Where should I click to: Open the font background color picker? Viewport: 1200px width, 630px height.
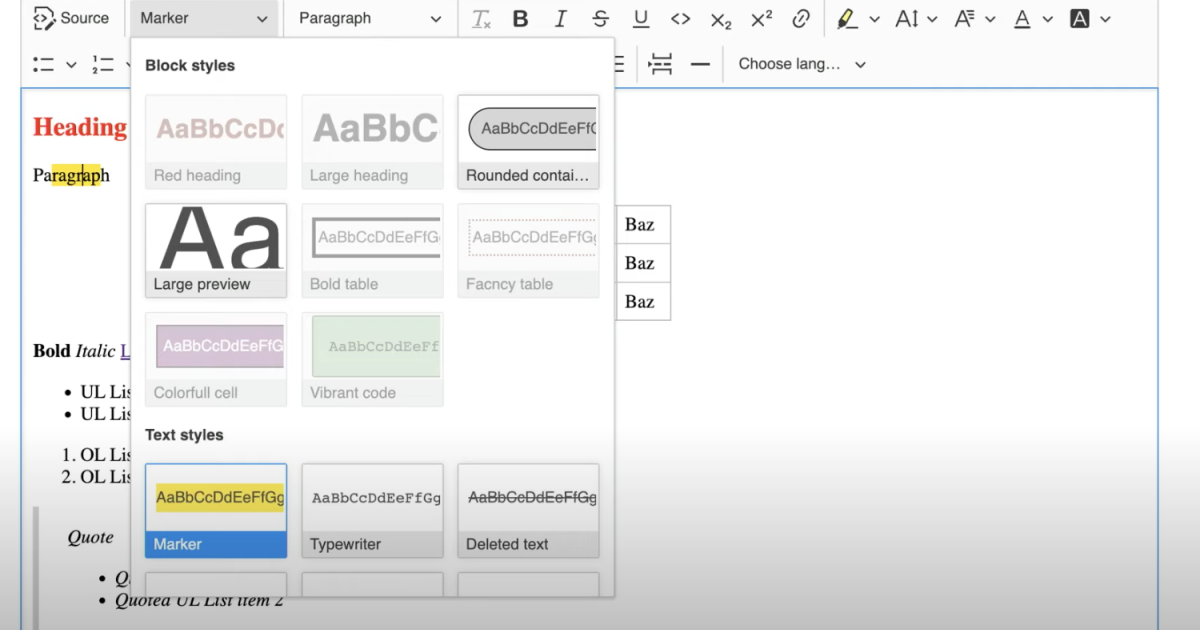pyautogui.click(x=1090, y=19)
